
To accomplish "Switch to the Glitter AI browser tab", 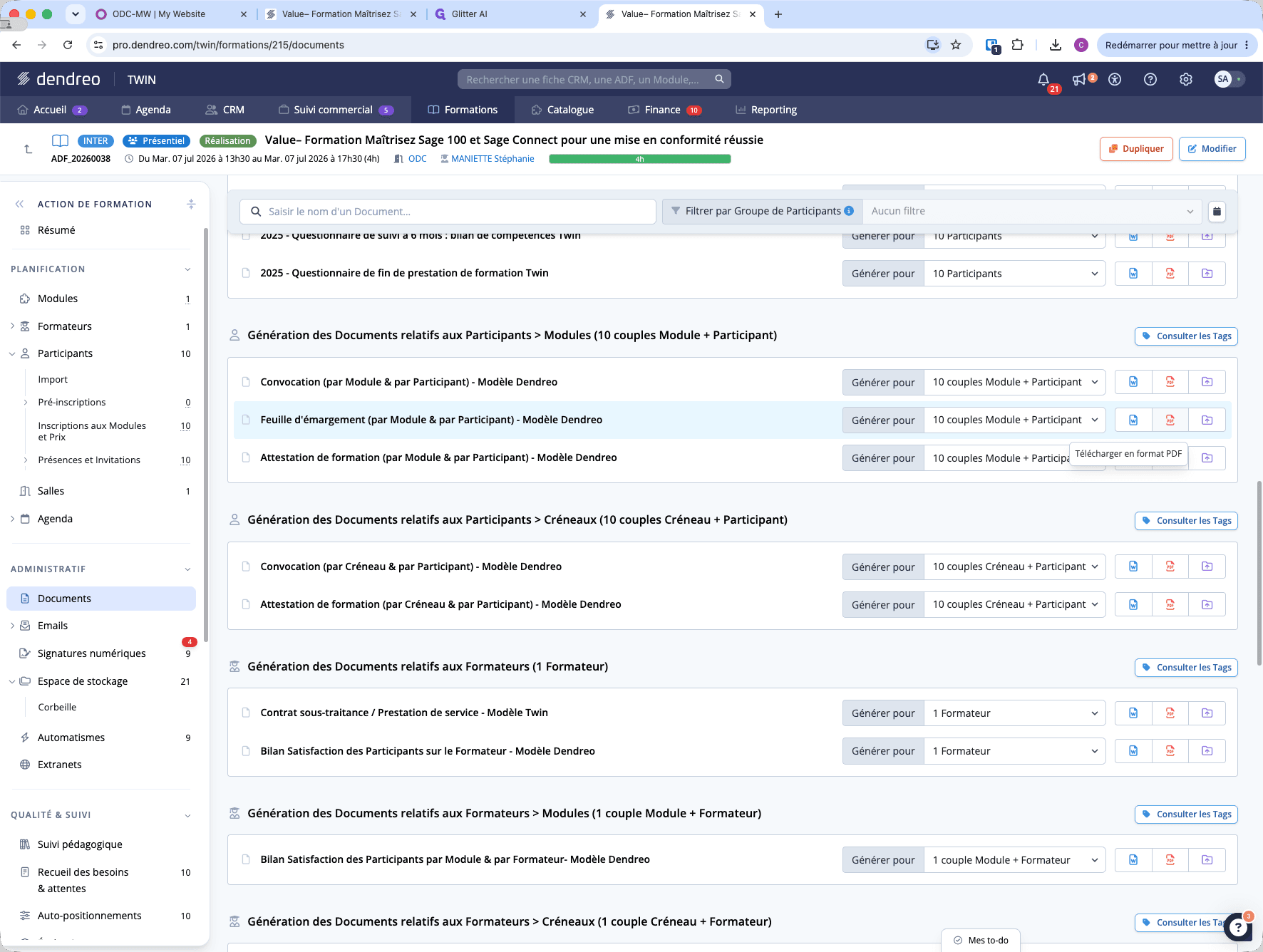I will click(x=511, y=14).
